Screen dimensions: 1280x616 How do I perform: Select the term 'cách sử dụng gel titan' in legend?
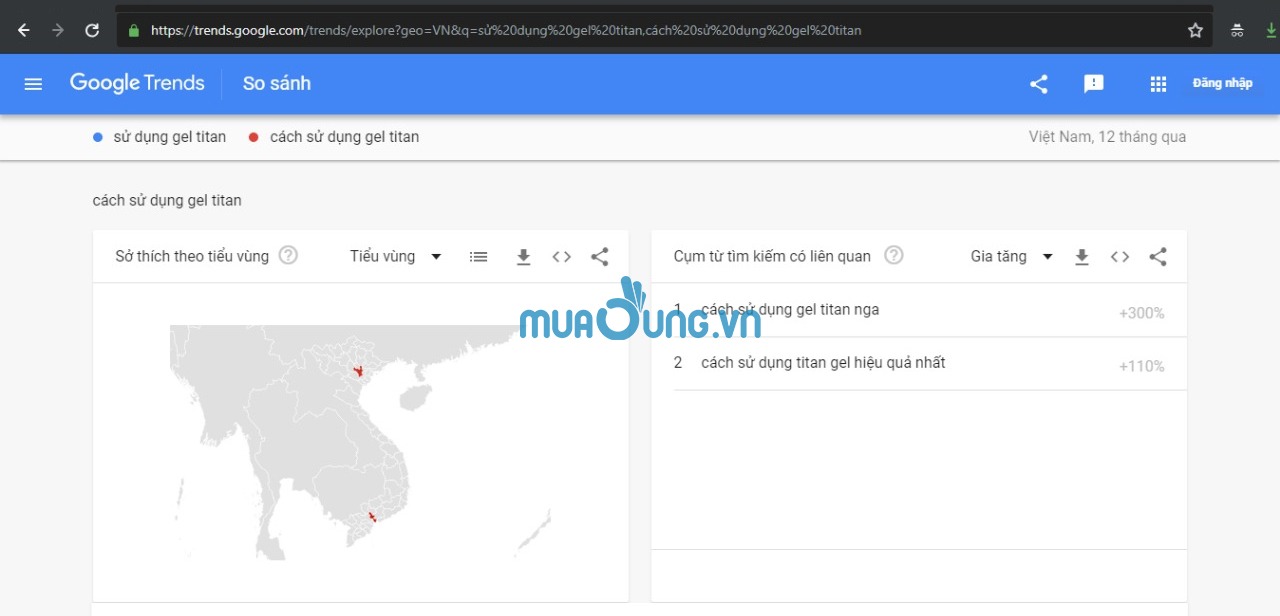tap(344, 137)
